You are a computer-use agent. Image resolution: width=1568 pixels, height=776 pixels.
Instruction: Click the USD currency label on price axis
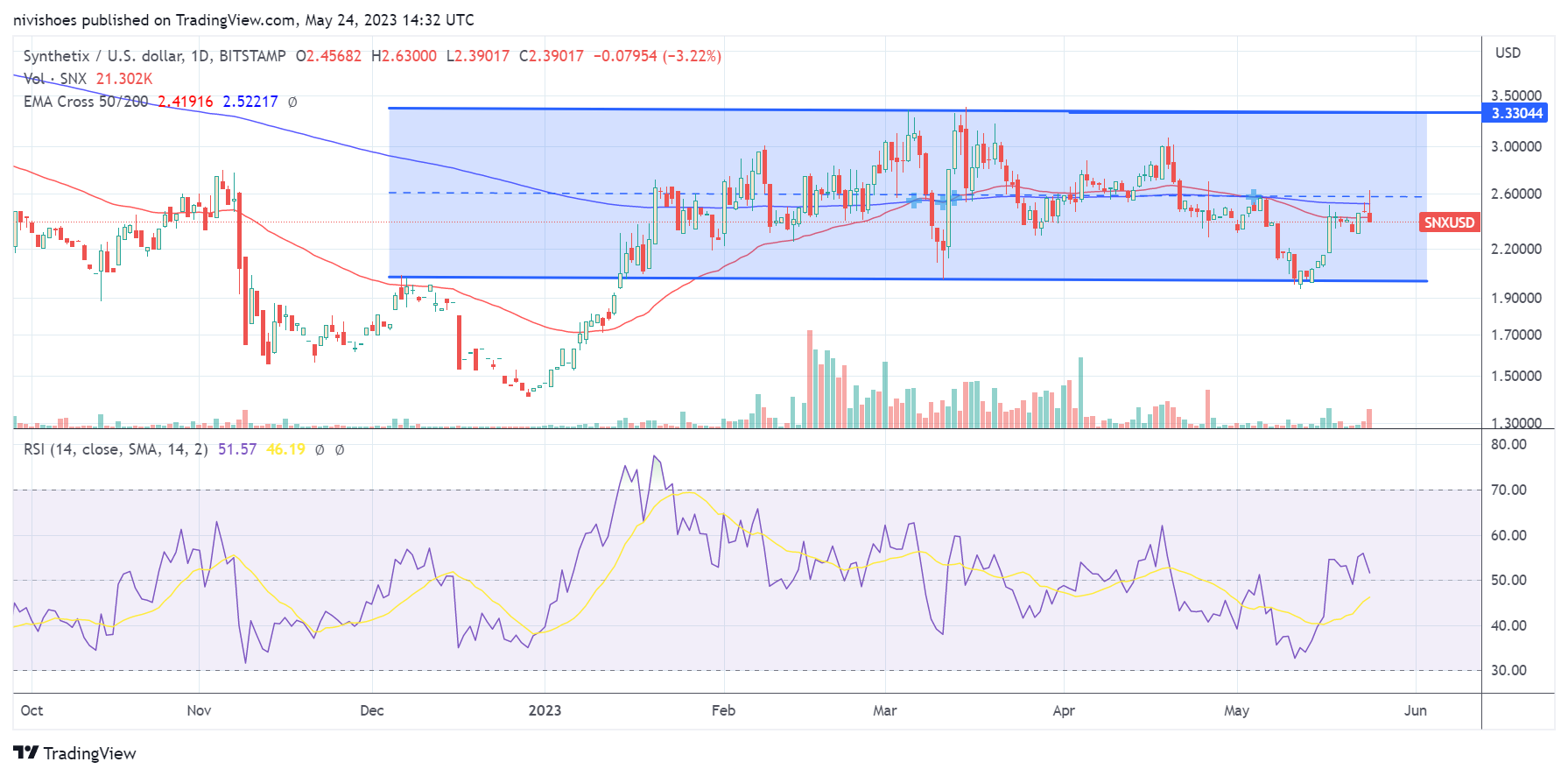pos(1508,53)
